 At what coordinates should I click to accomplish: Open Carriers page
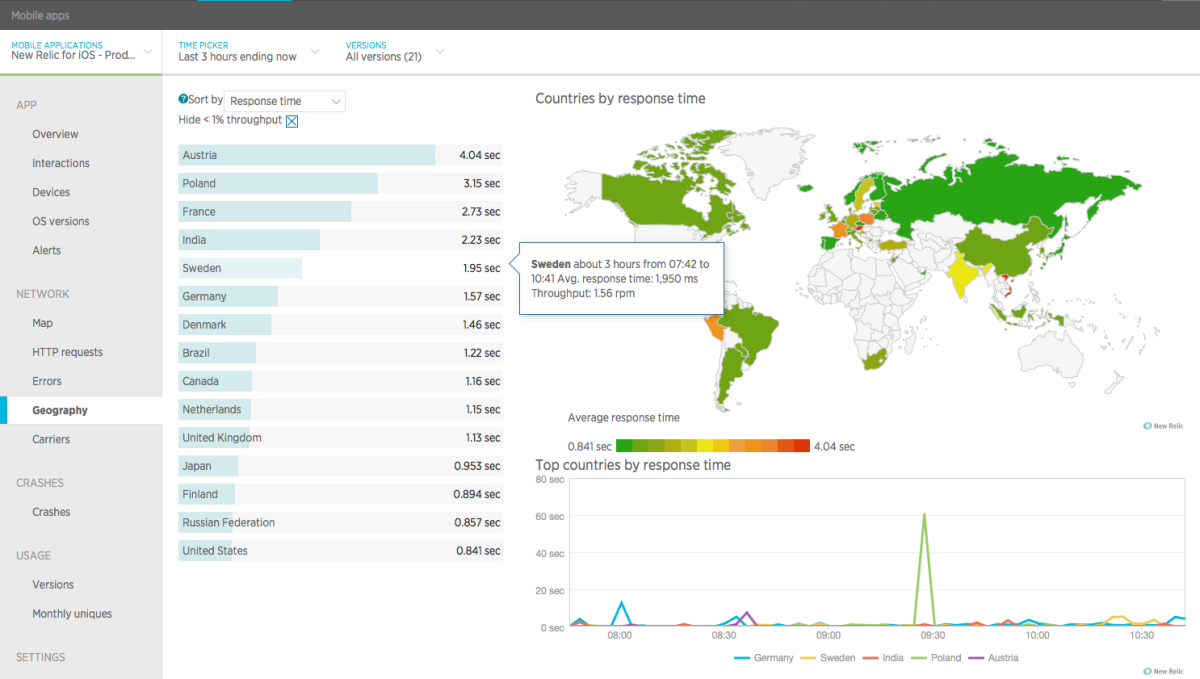click(x=51, y=439)
